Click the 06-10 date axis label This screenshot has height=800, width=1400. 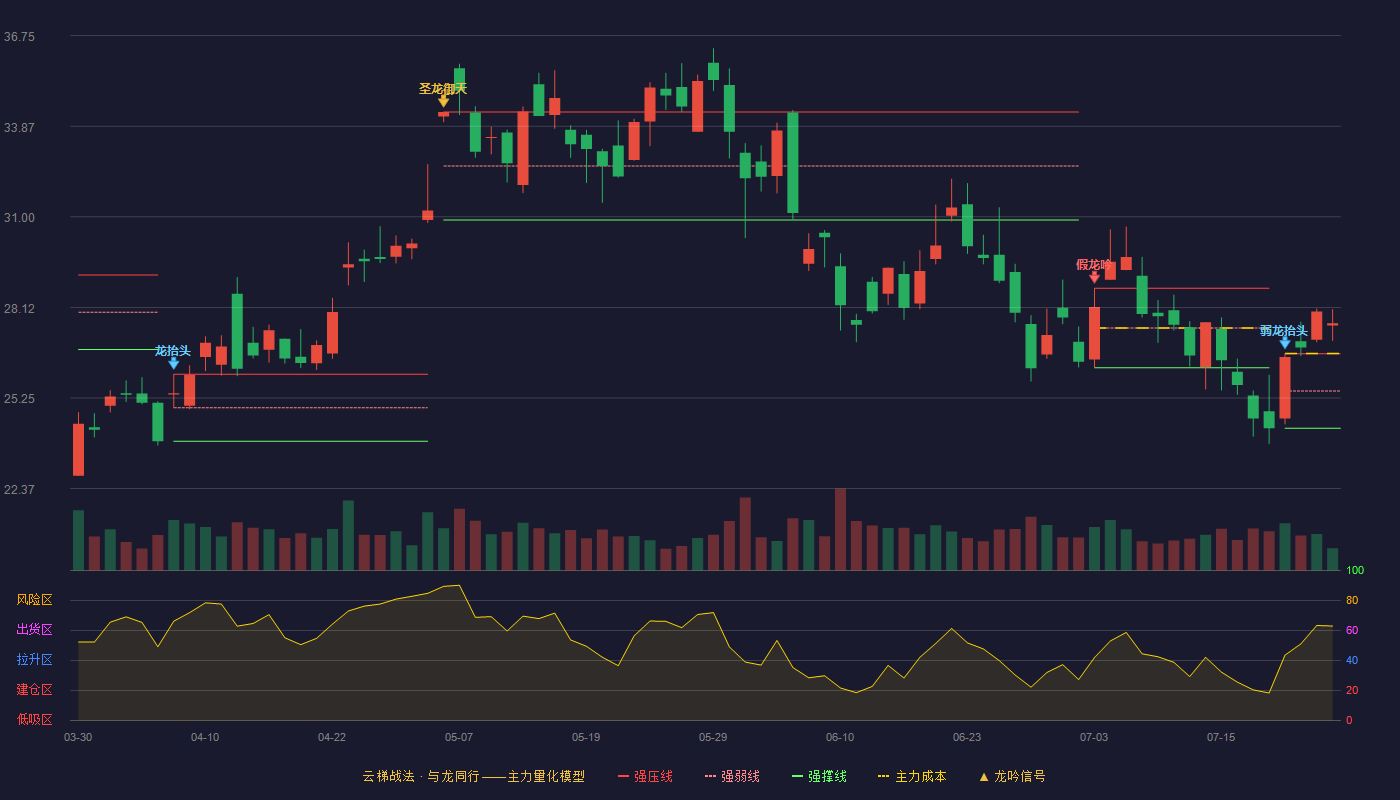840,737
